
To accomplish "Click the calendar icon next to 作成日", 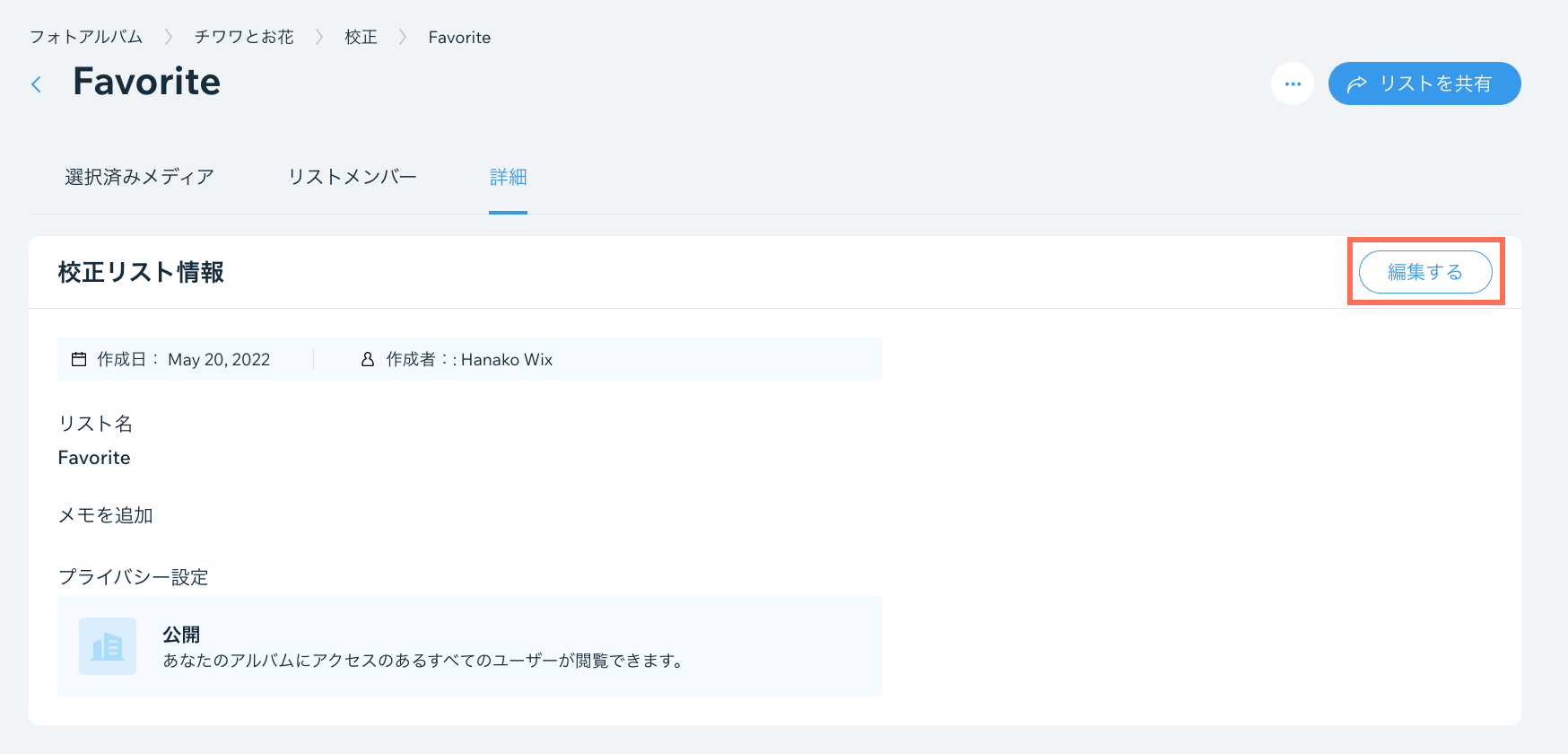I will click(79, 359).
